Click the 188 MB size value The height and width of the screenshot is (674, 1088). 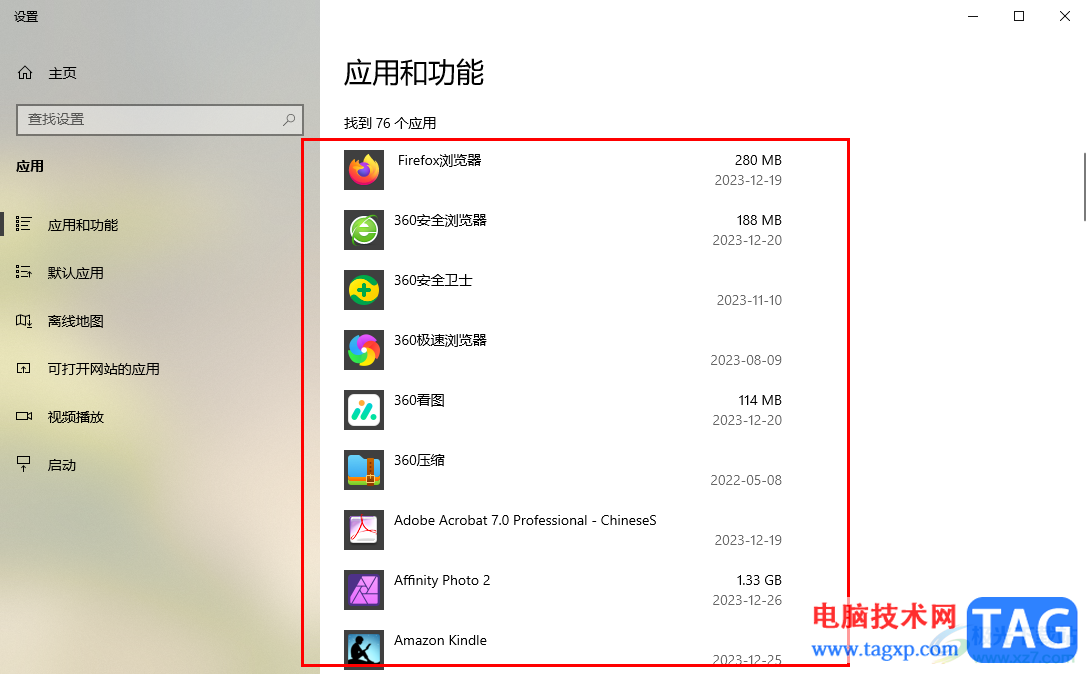pyautogui.click(x=759, y=220)
